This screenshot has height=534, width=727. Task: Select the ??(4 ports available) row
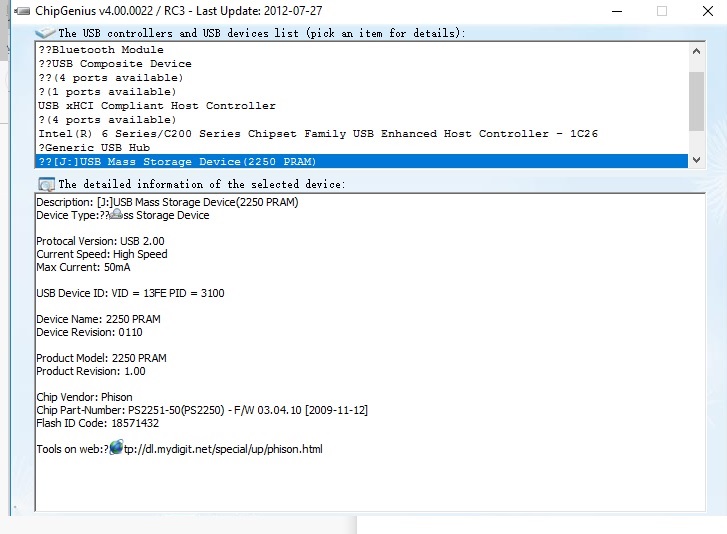(362, 77)
